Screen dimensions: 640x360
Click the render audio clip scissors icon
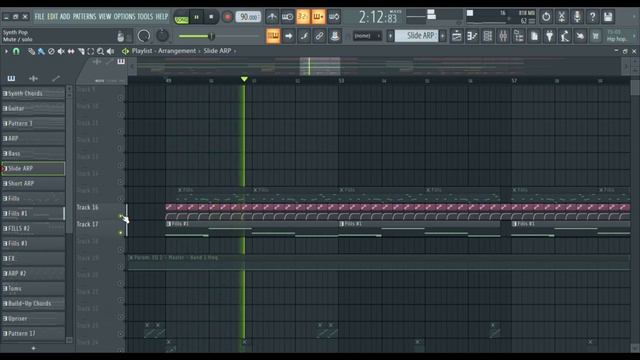[561, 17]
